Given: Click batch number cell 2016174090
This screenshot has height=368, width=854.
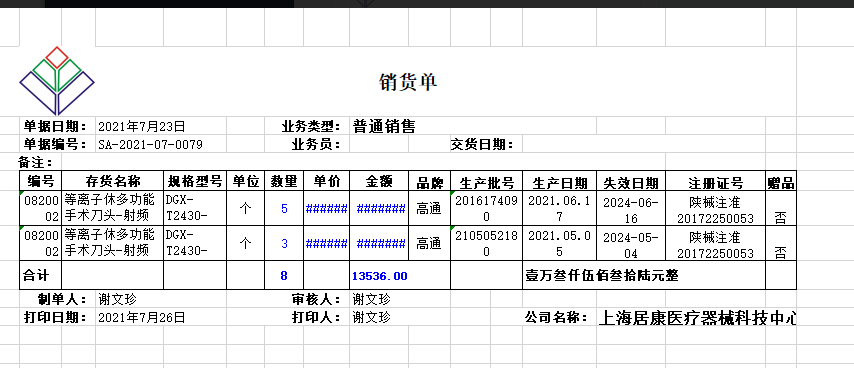Looking at the screenshot, I should click(x=486, y=208).
